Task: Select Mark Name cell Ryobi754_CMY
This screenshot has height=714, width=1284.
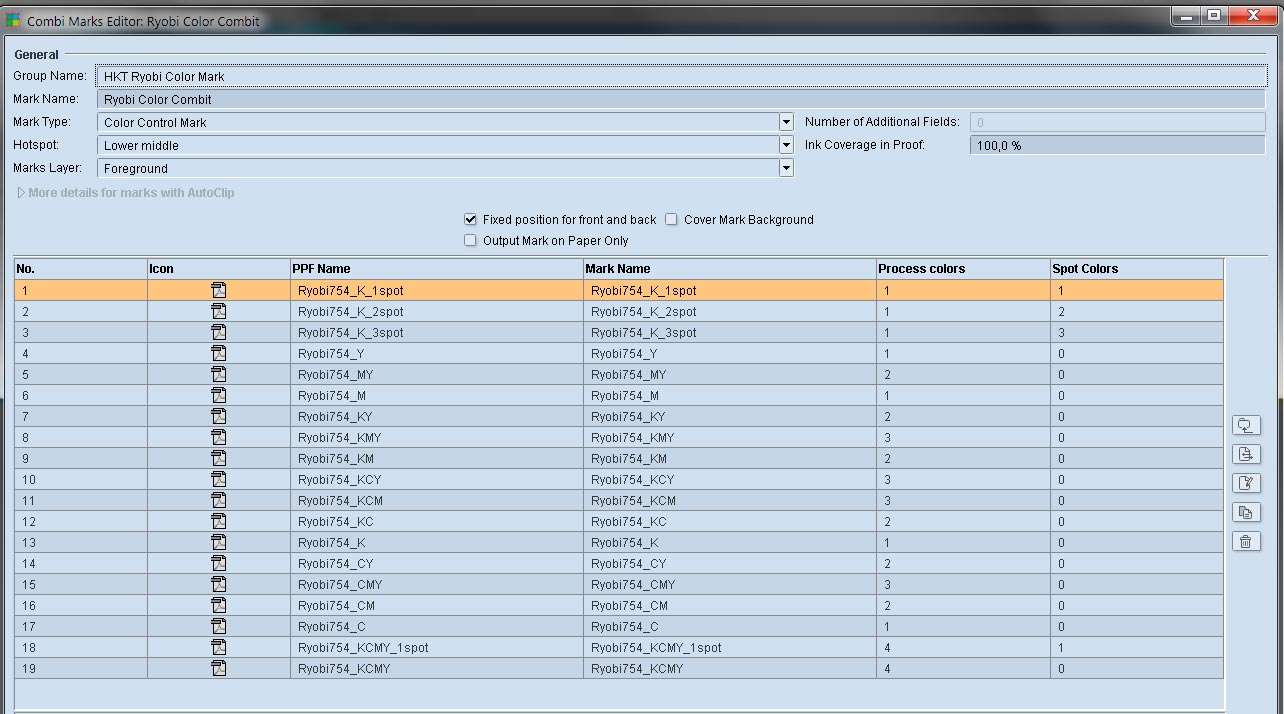Action: point(730,584)
